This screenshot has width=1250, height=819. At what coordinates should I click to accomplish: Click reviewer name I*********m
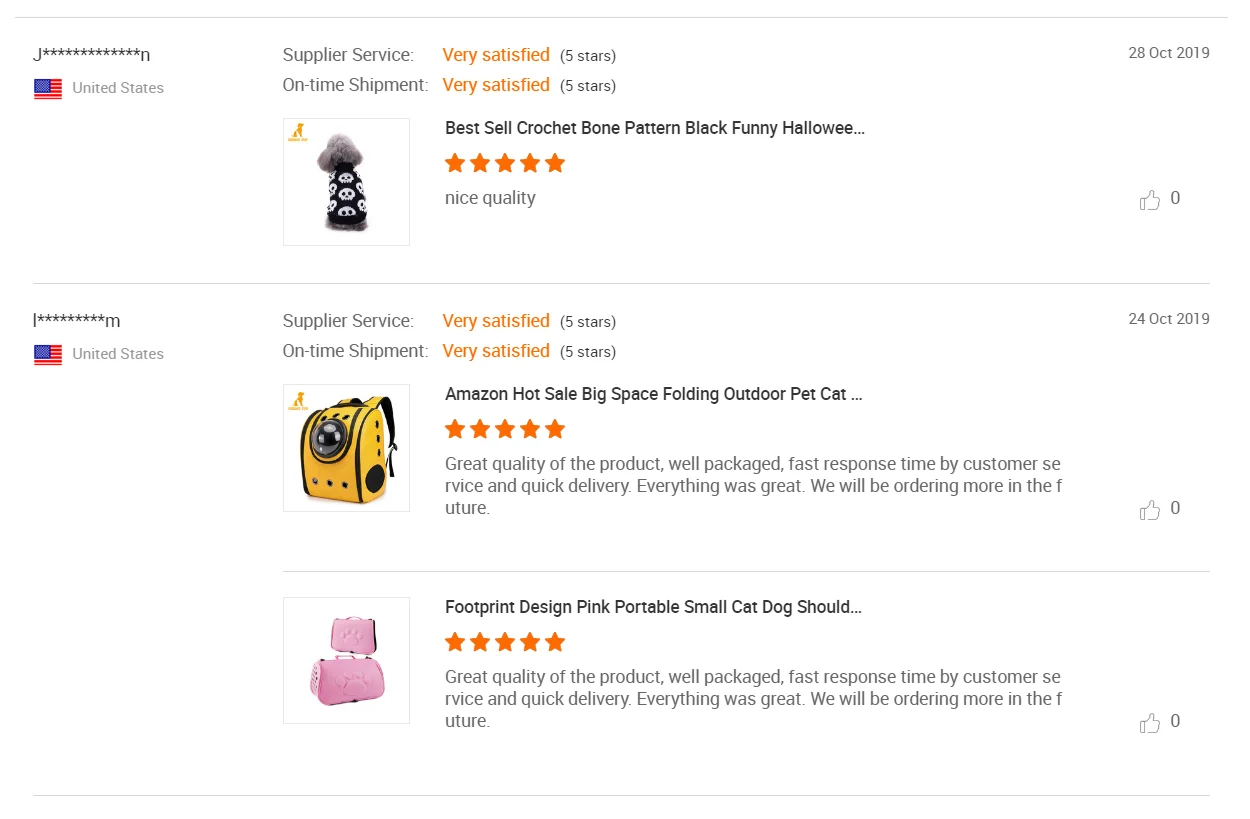76,321
